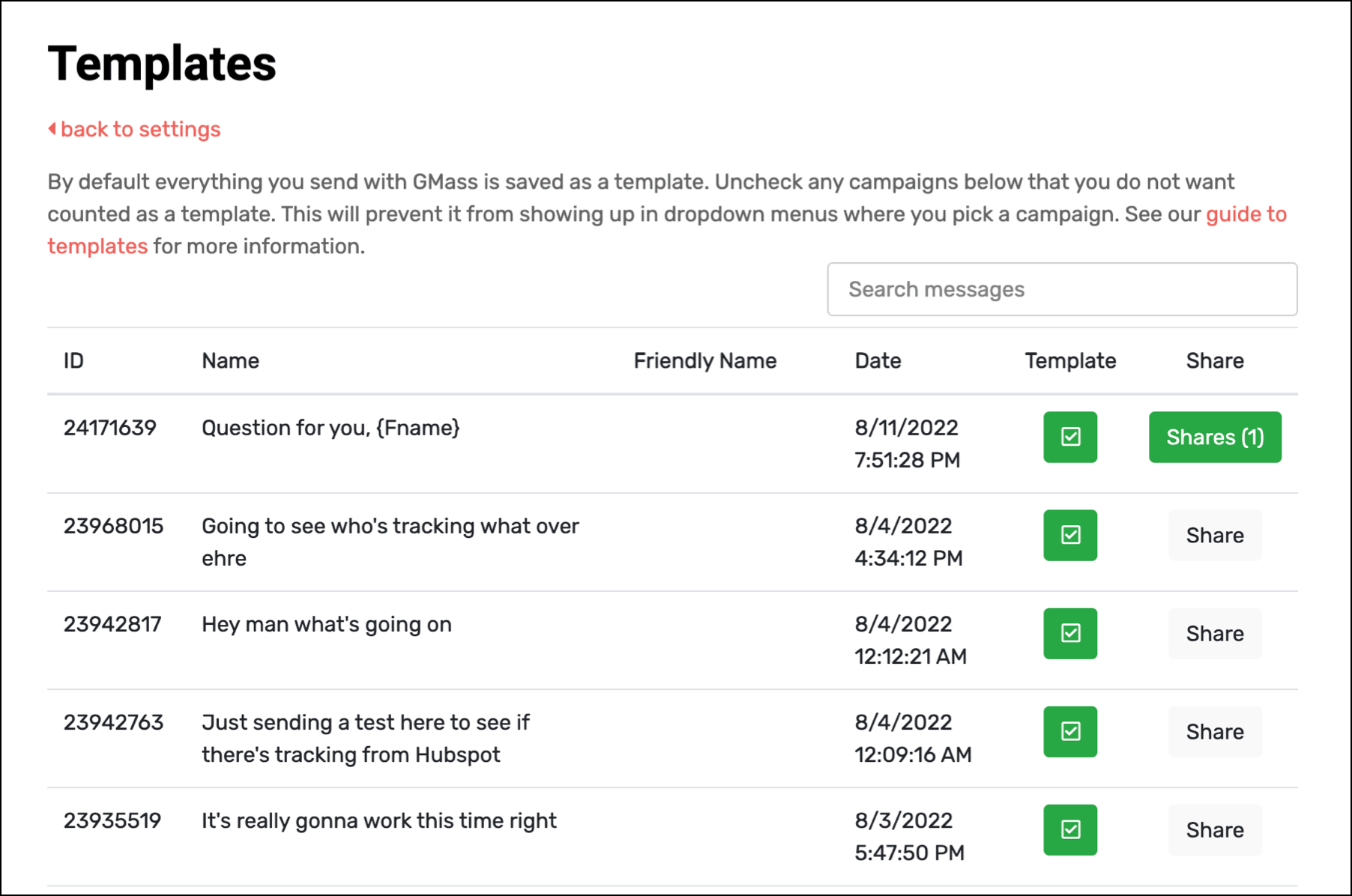
Task: Click the date 8/4/2022 12:12:21 AM
Action: tap(911, 640)
